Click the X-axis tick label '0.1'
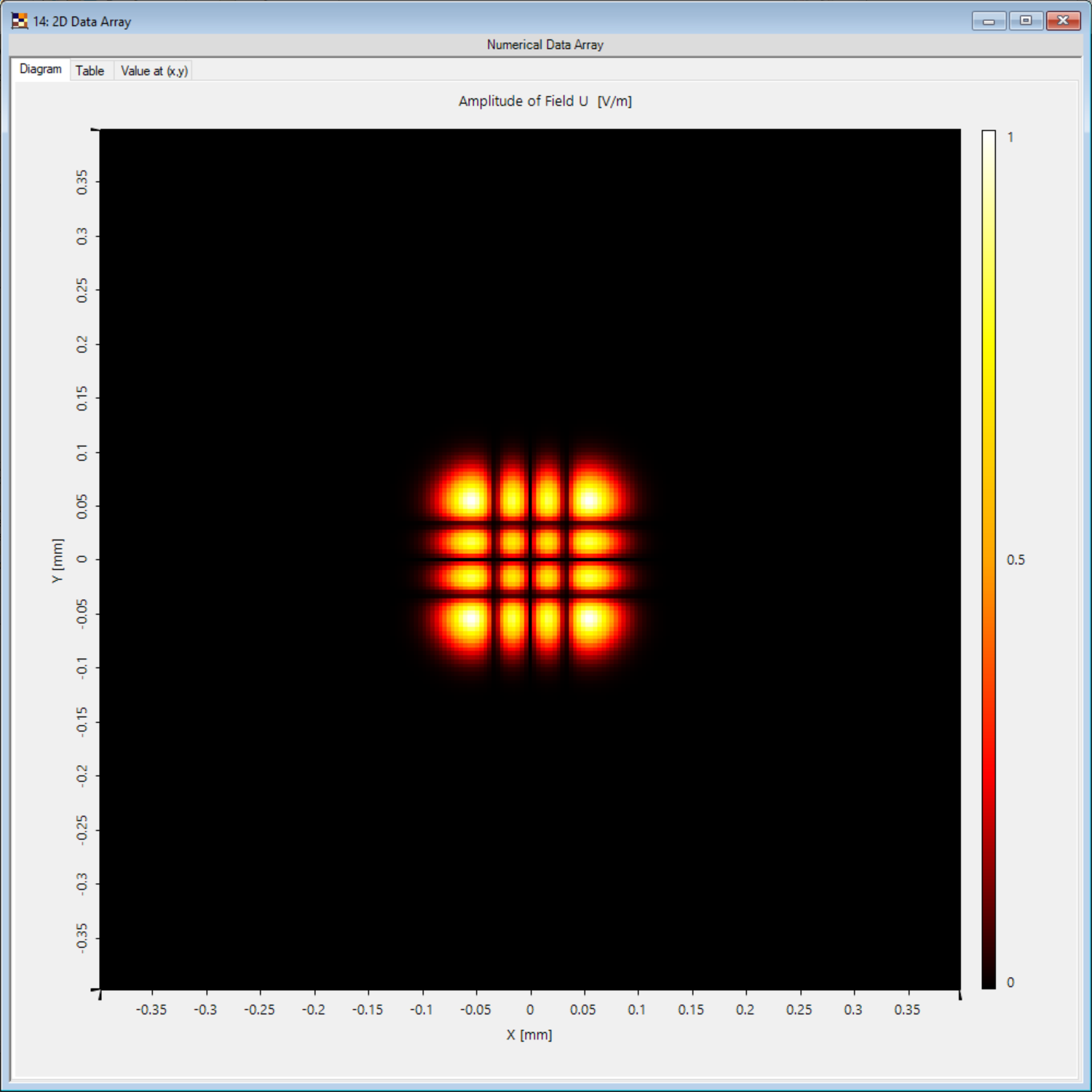Screen dimensions: 1092x1092 (x=637, y=1010)
